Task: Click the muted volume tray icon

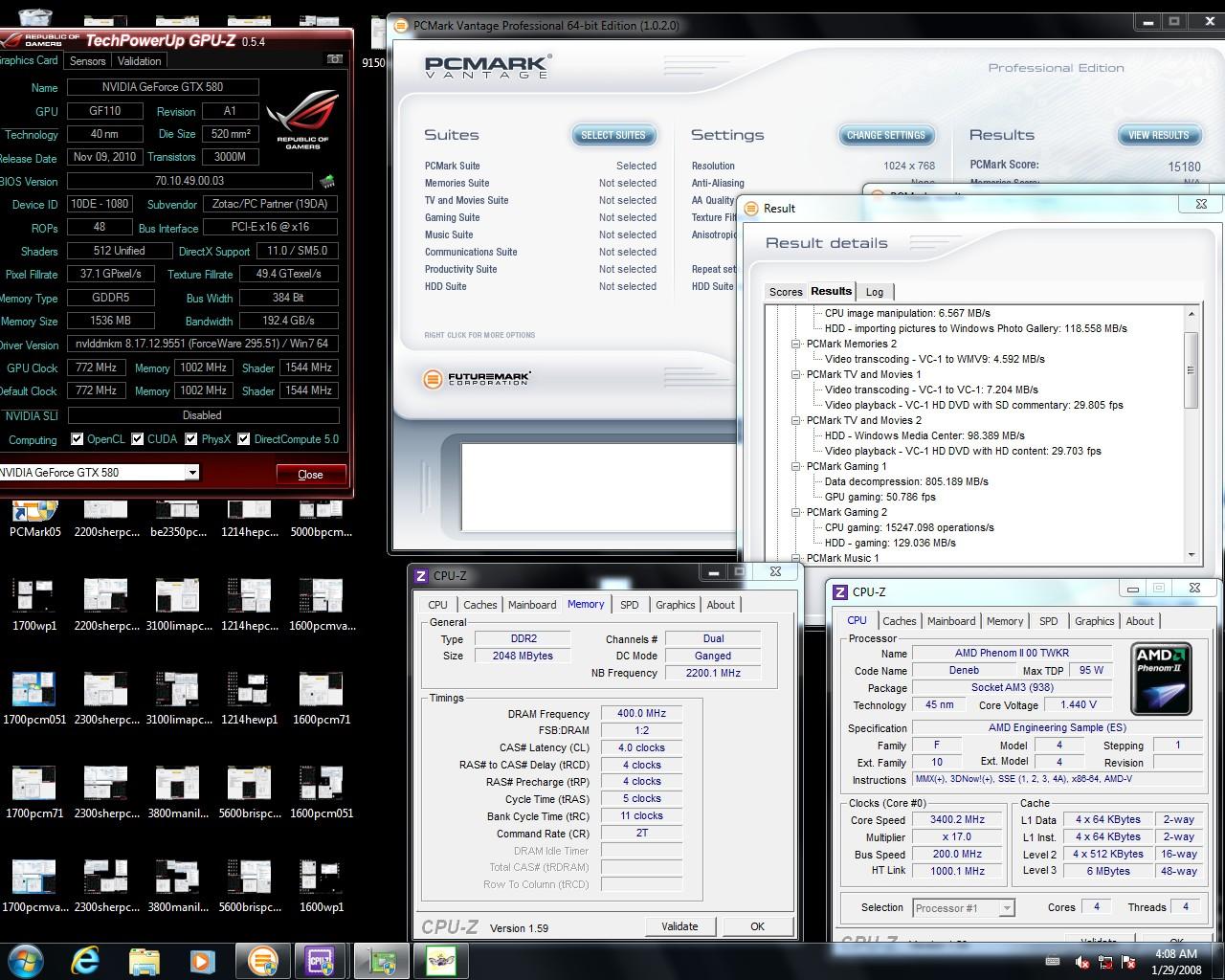Action: click(x=1082, y=962)
